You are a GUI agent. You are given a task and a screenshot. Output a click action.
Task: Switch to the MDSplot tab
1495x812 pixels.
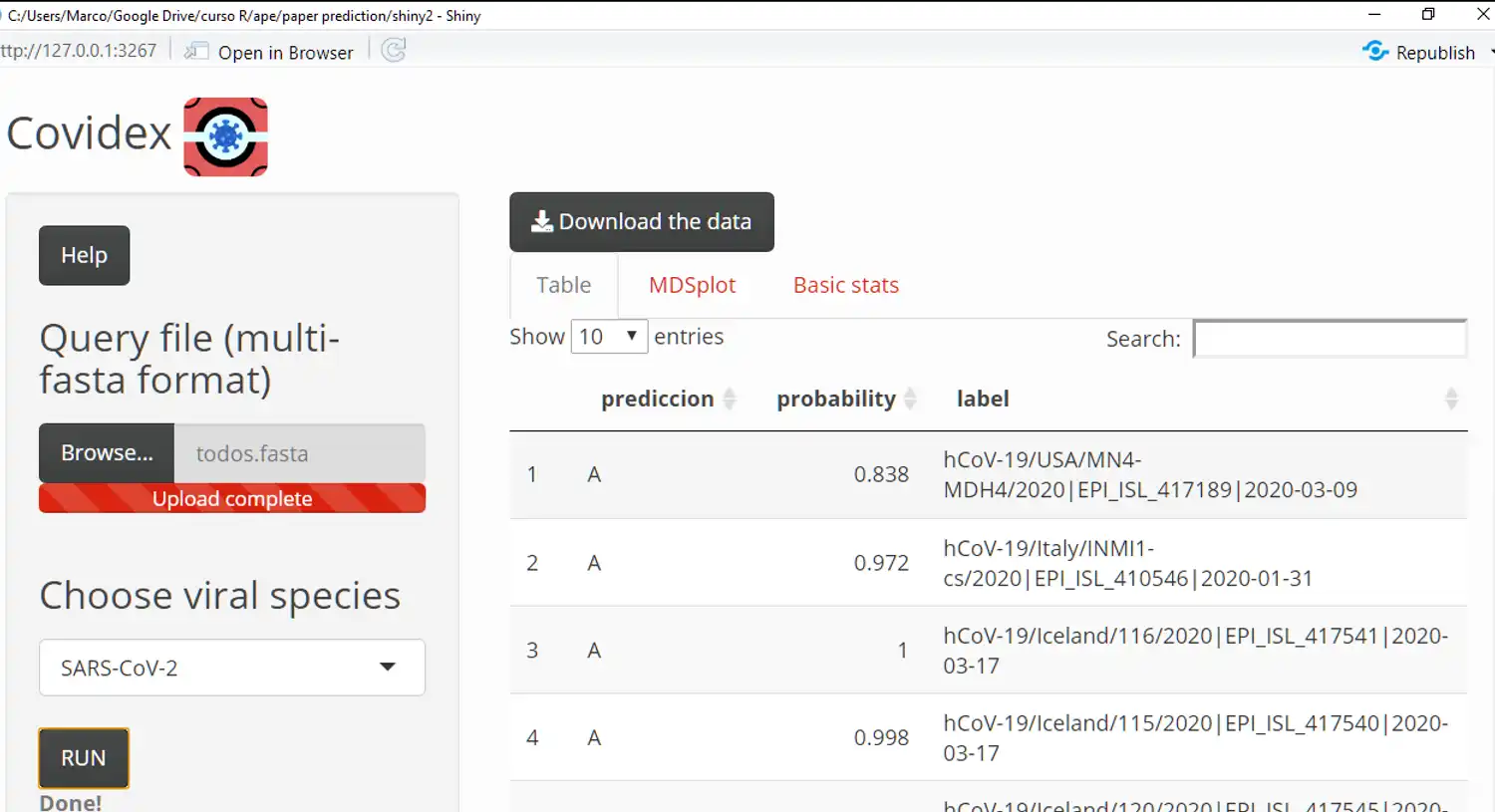point(692,285)
